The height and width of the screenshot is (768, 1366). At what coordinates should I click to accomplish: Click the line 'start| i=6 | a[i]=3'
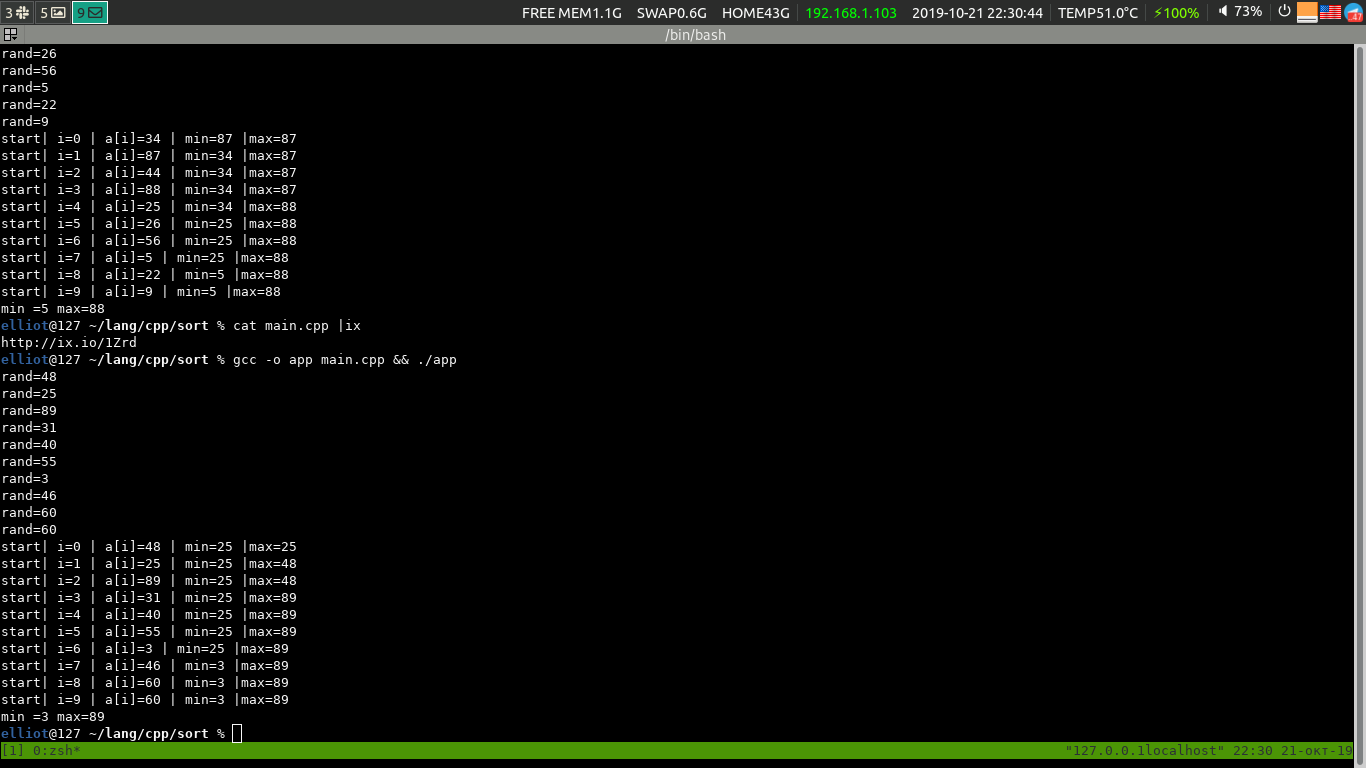point(145,649)
